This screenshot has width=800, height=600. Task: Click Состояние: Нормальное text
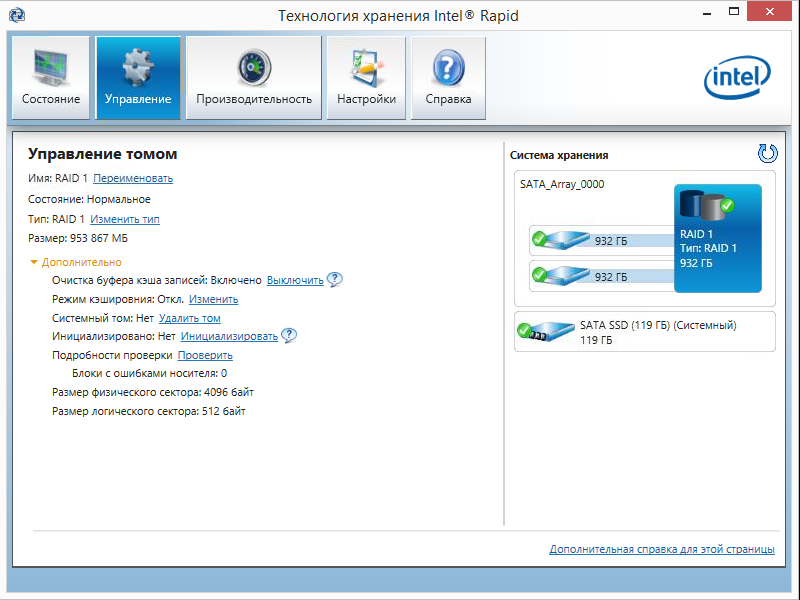tap(89, 199)
